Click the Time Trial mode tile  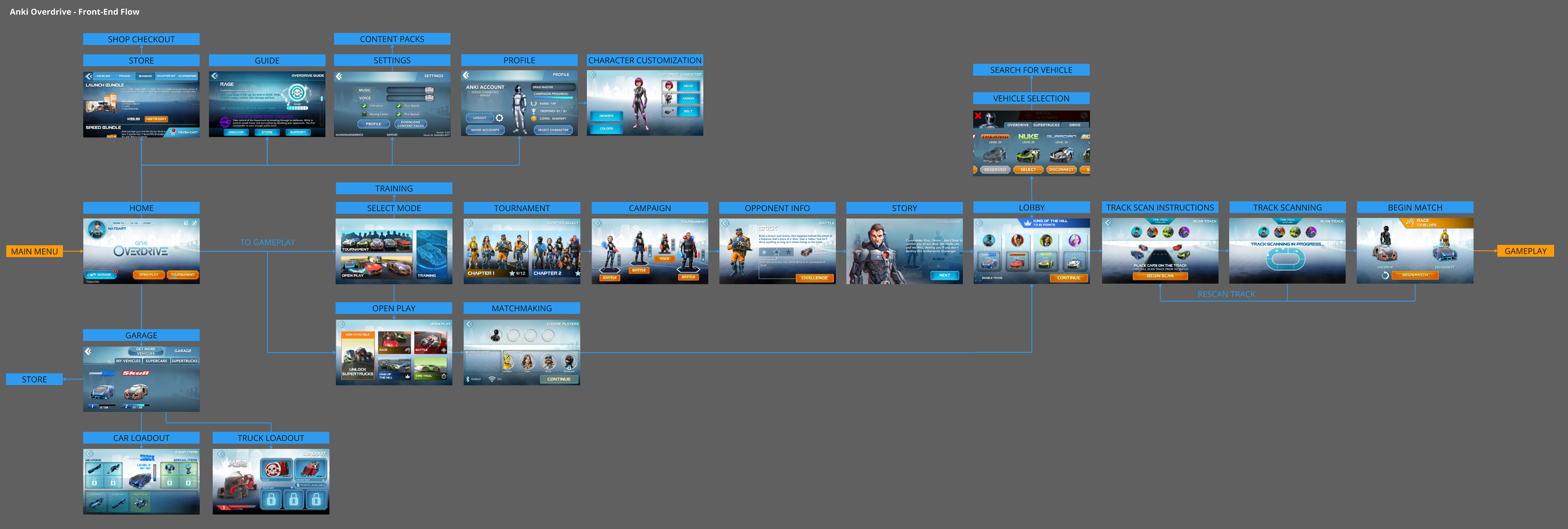point(431,369)
